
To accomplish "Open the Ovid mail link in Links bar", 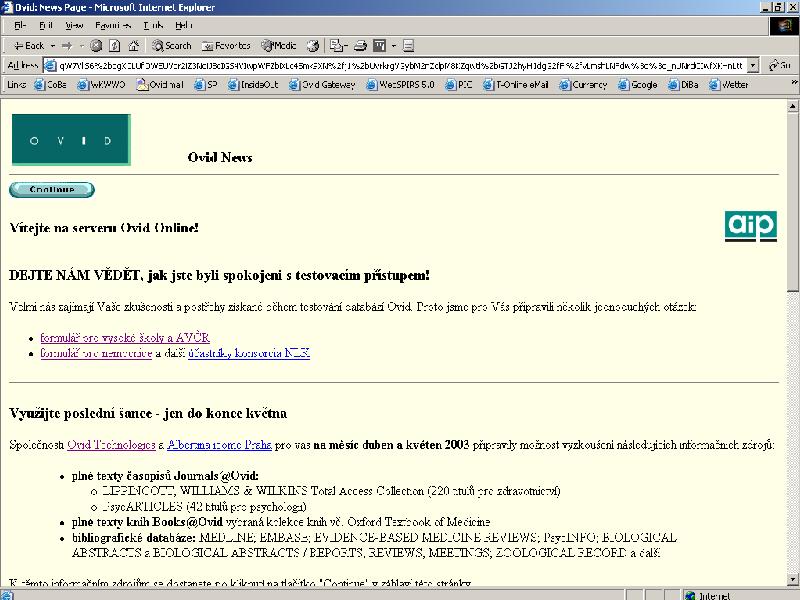I will (x=160, y=85).
